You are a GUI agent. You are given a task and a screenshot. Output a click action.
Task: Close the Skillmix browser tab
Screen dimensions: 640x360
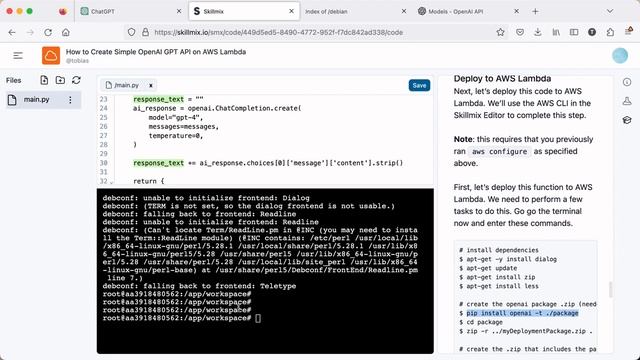291,11
